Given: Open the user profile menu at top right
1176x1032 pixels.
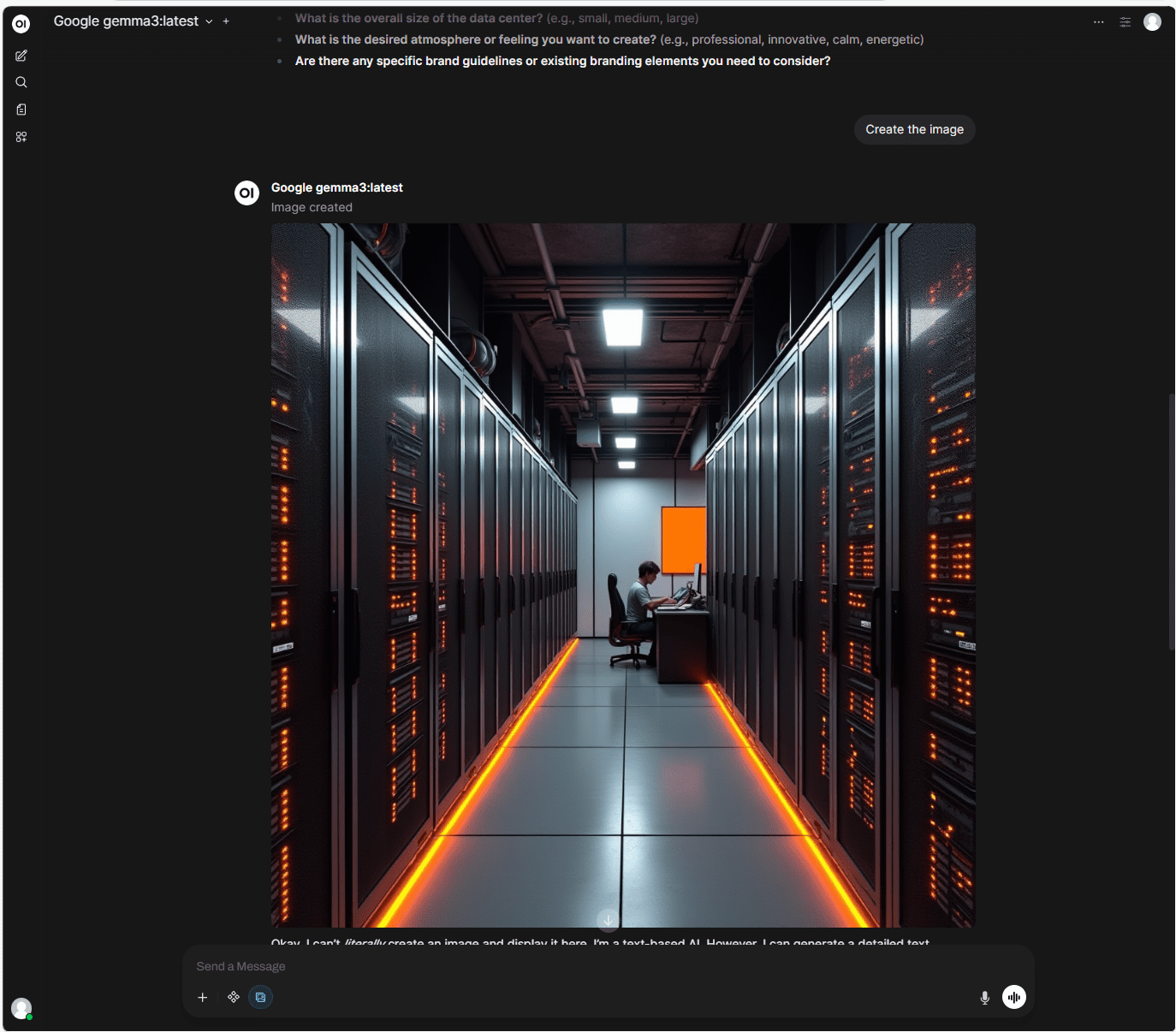Looking at the screenshot, I should pos(1152,22).
